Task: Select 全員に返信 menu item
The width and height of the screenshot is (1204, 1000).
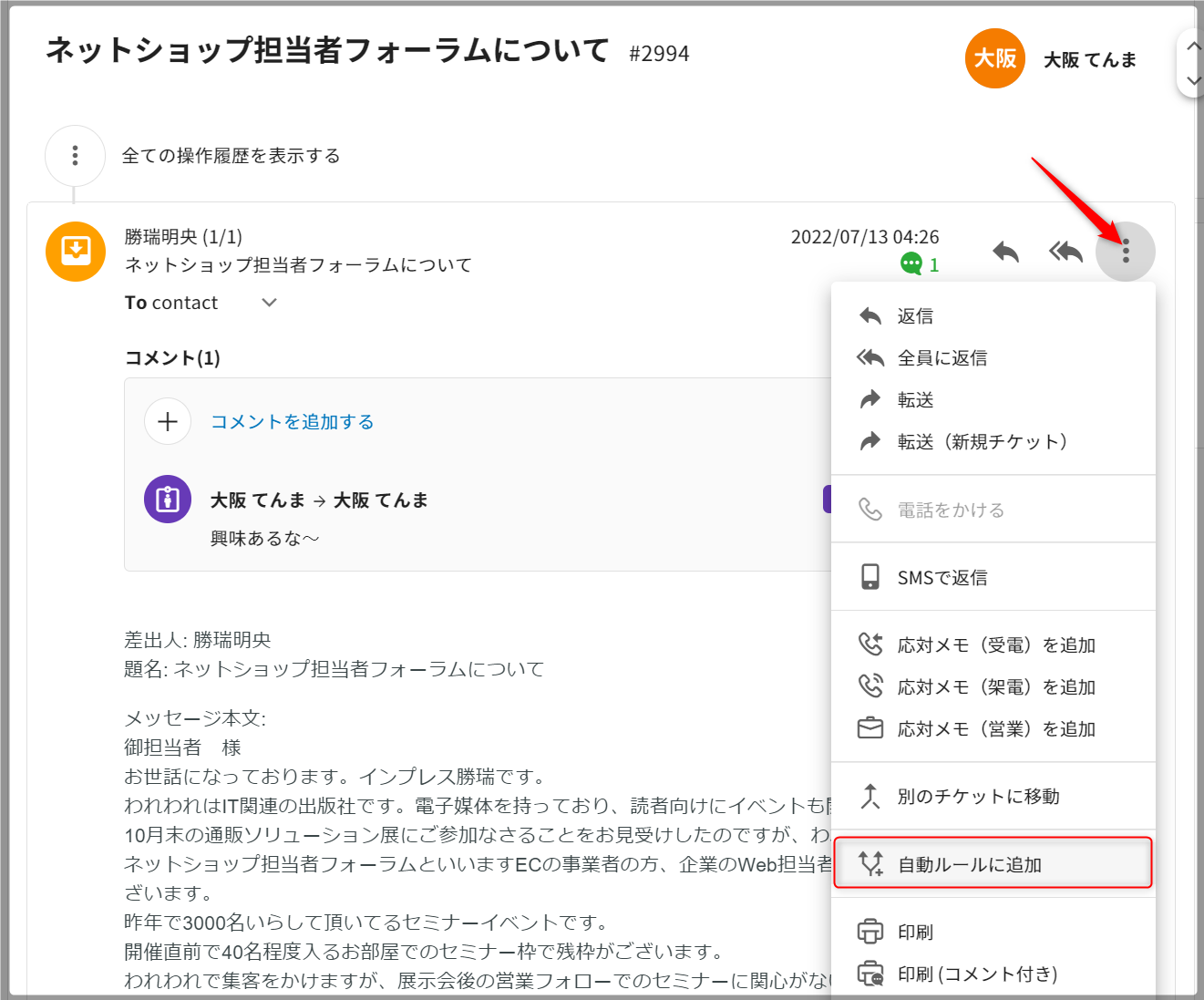Action: pos(942,358)
